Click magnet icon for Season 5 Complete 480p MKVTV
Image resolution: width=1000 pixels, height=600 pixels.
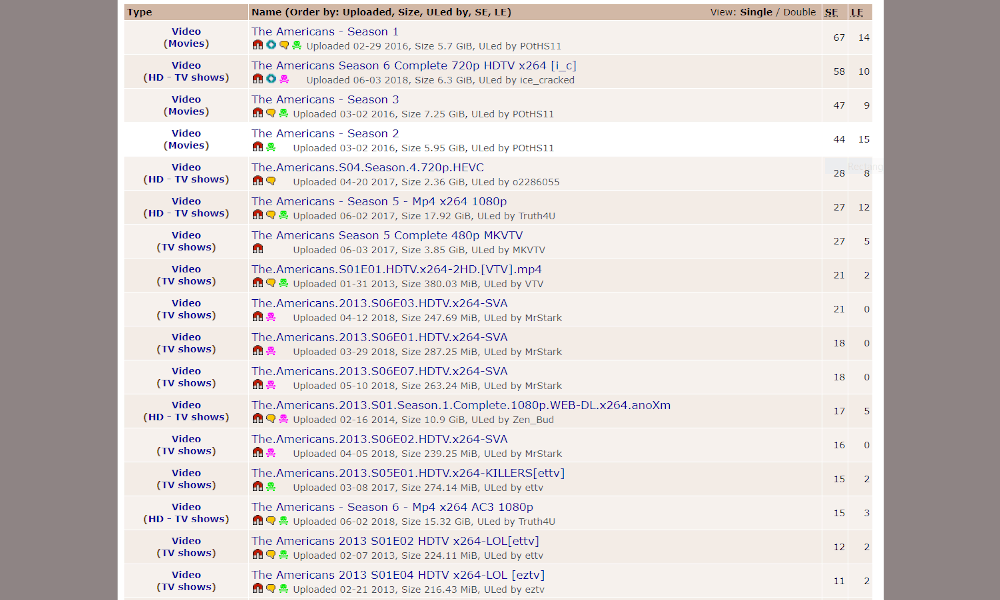(258, 249)
